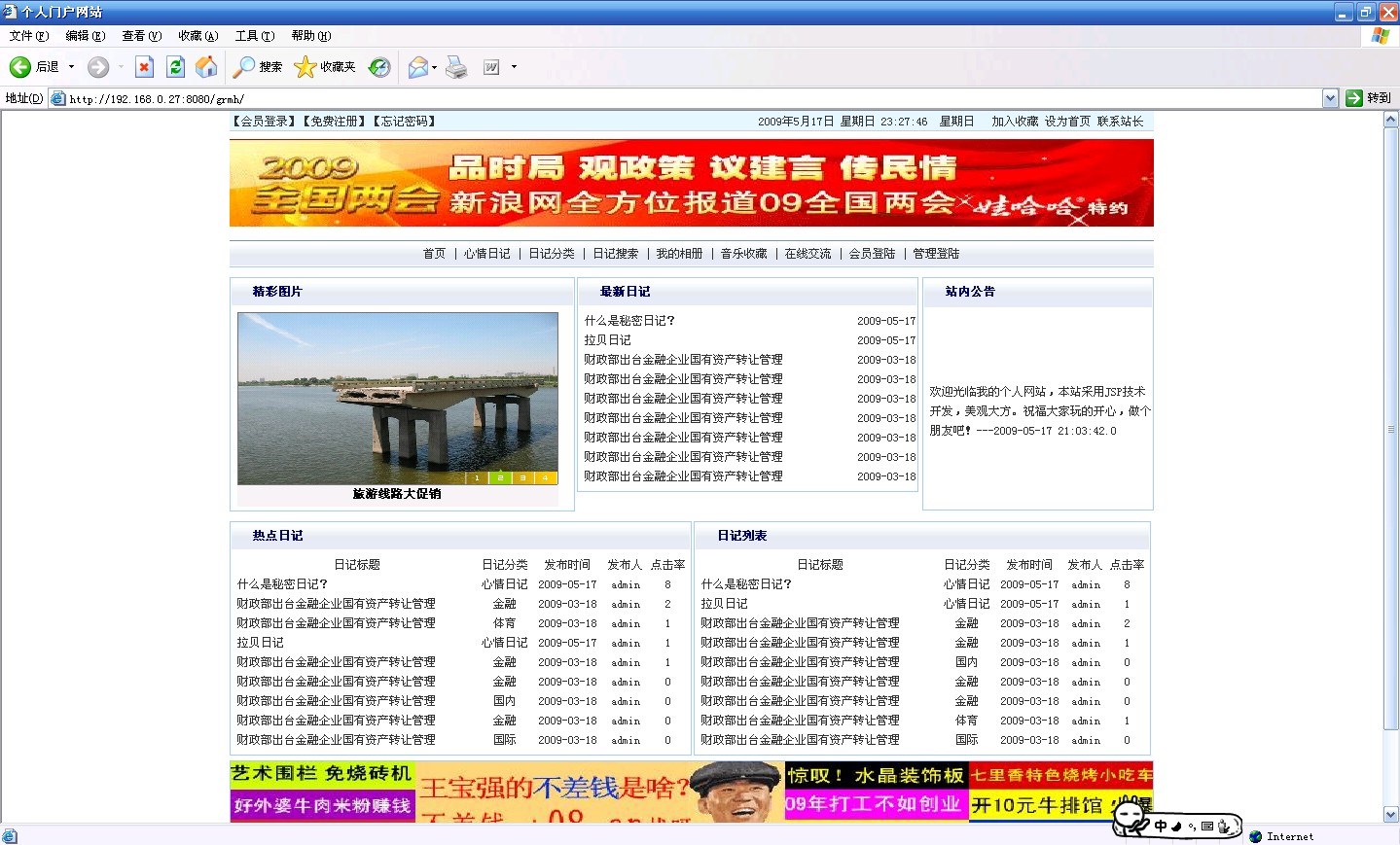Click the Mail envelope icon
Image resolution: width=1400 pixels, height=845 pixels.
[418, 67]
